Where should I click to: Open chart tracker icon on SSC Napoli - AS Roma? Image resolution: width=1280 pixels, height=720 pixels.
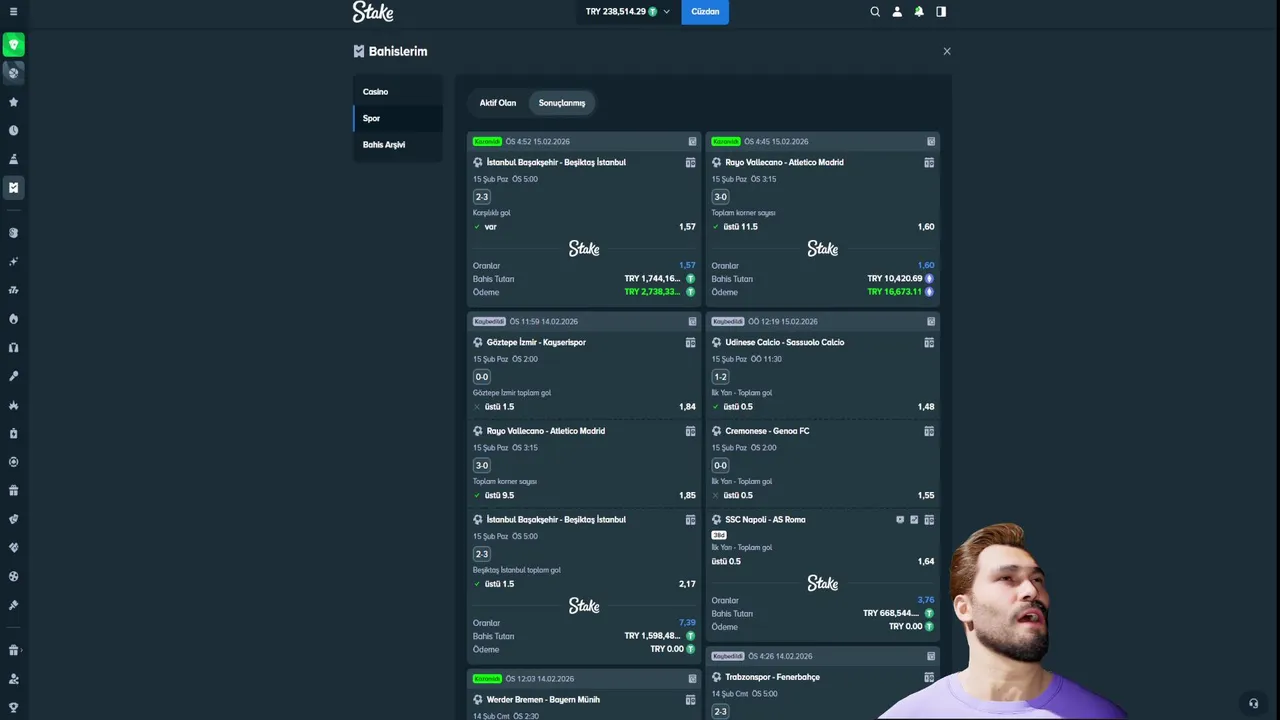914,520
